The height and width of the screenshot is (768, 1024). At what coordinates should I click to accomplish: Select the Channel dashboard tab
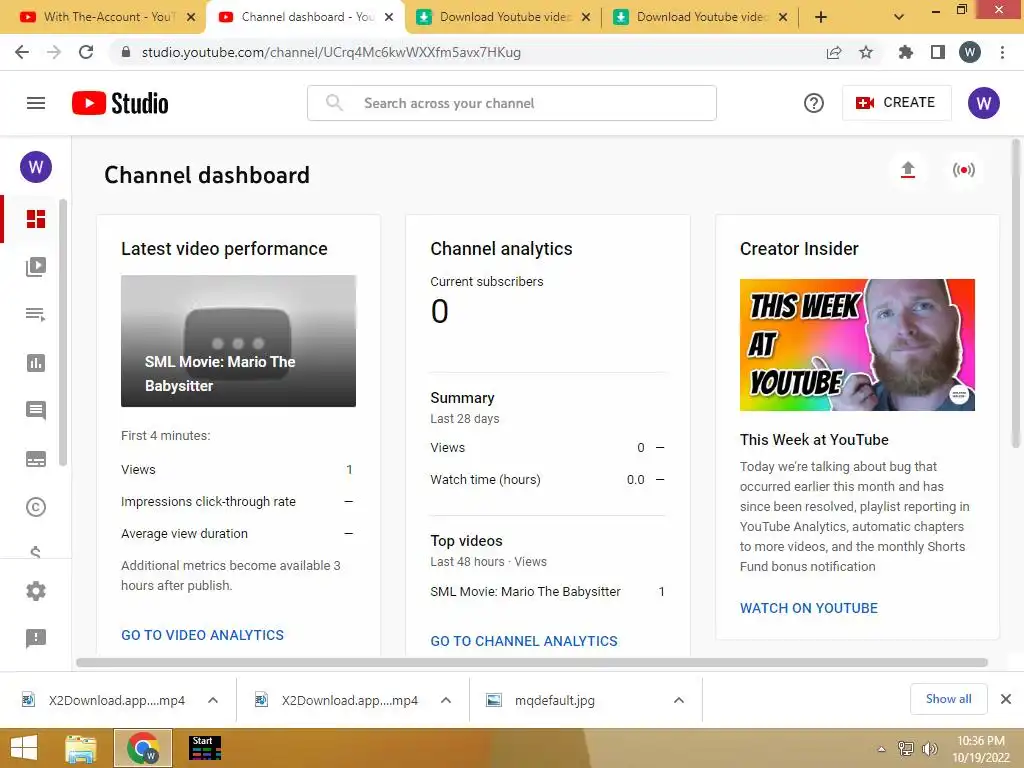click(306, 17)
